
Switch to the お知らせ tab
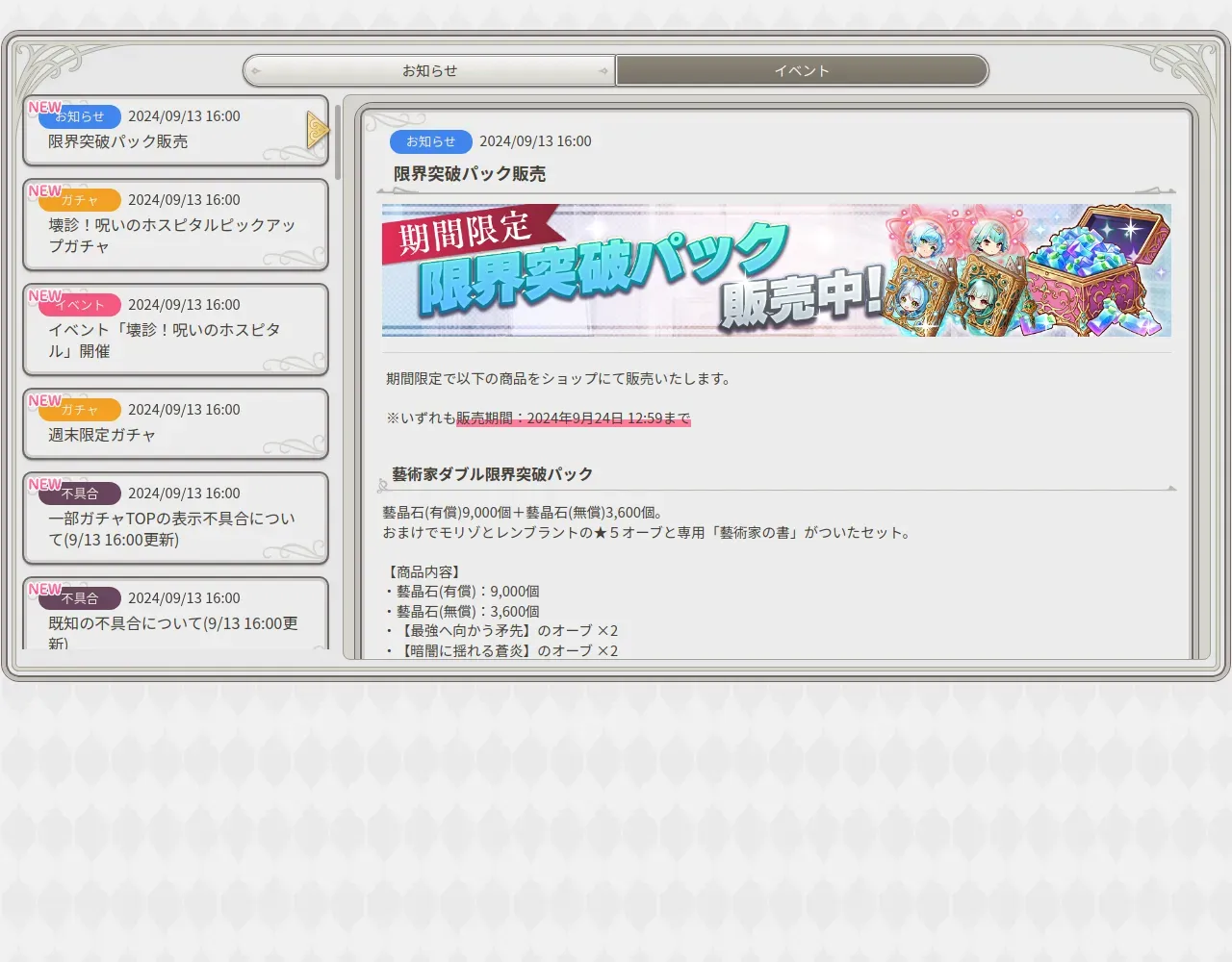pos(429,70)
